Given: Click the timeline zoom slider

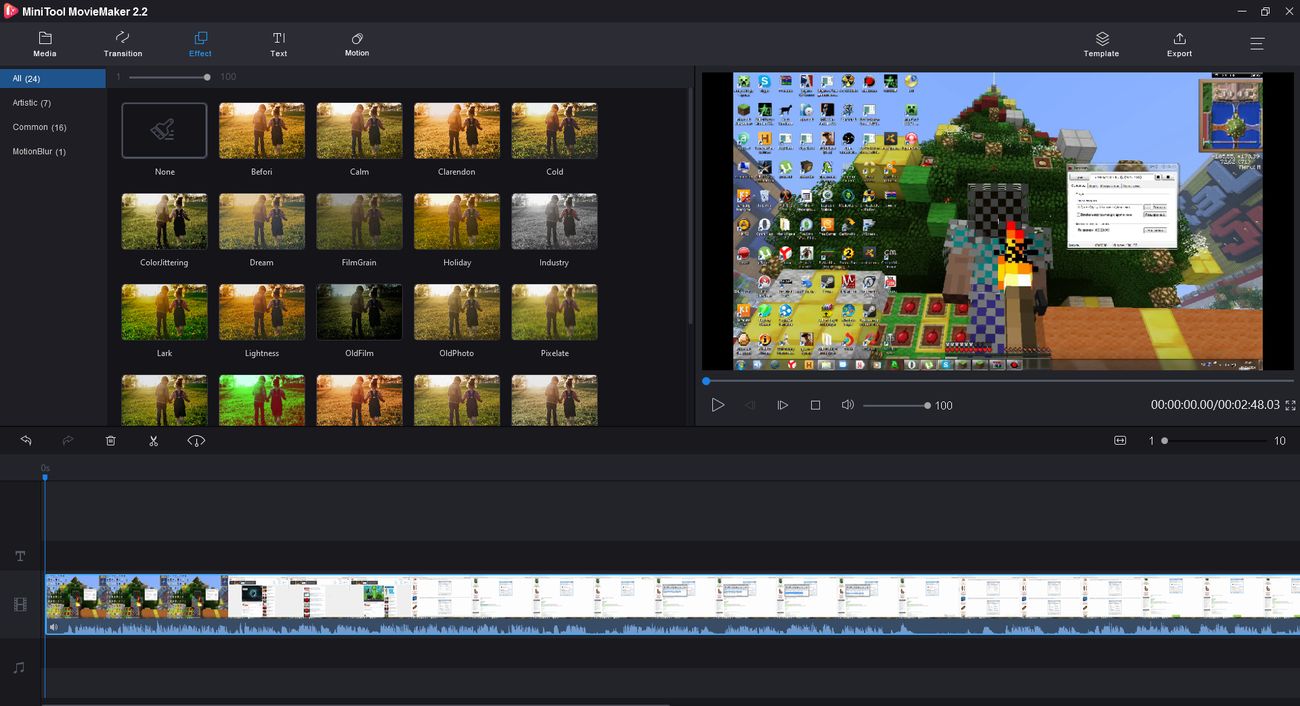Looking at the screenshot, I should click(x=1215, y=440).
